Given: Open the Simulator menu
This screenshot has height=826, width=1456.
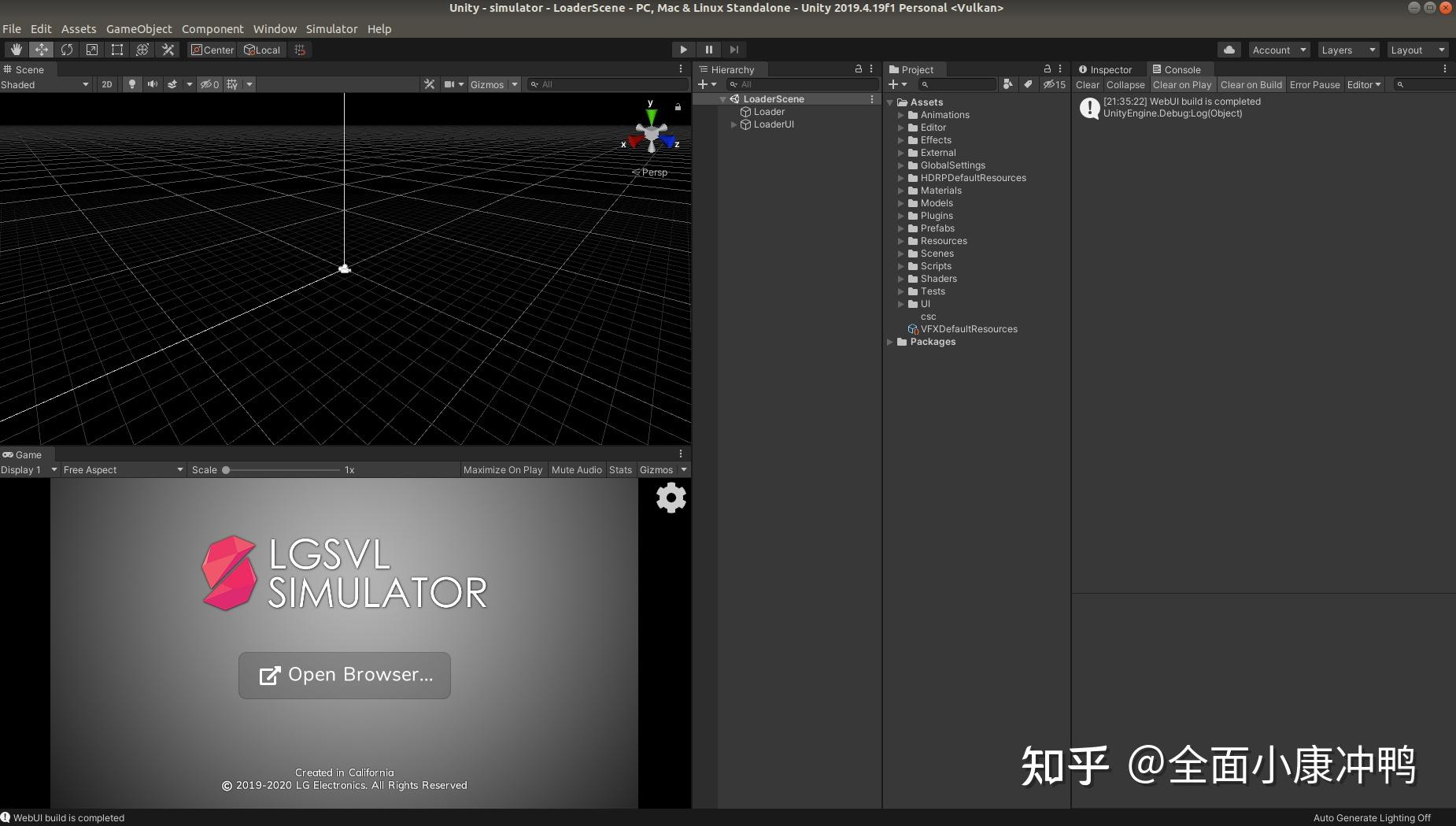Looking at the screenshot, I should [331, 28].
